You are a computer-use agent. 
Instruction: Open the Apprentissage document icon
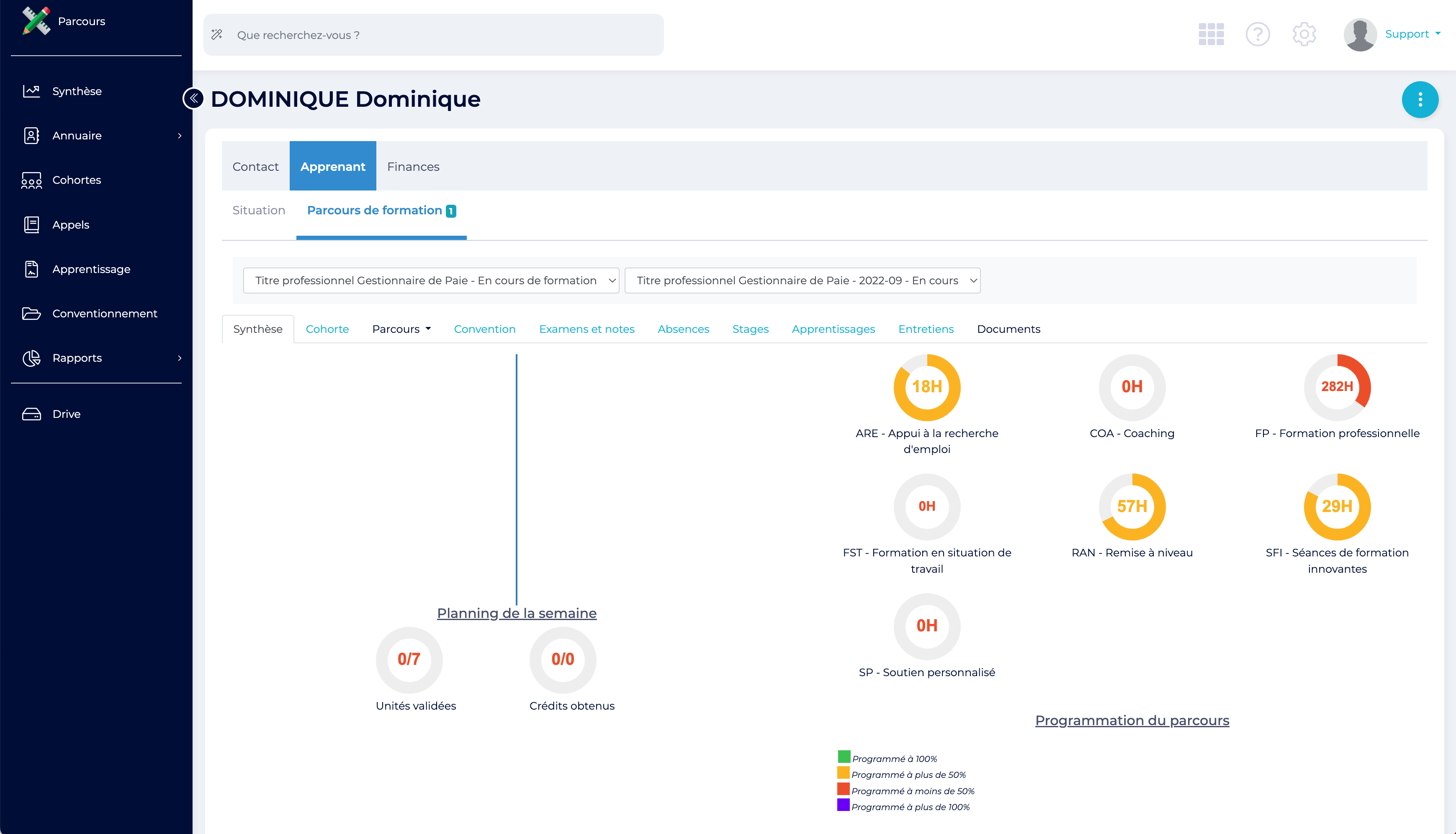click(31, 269)
